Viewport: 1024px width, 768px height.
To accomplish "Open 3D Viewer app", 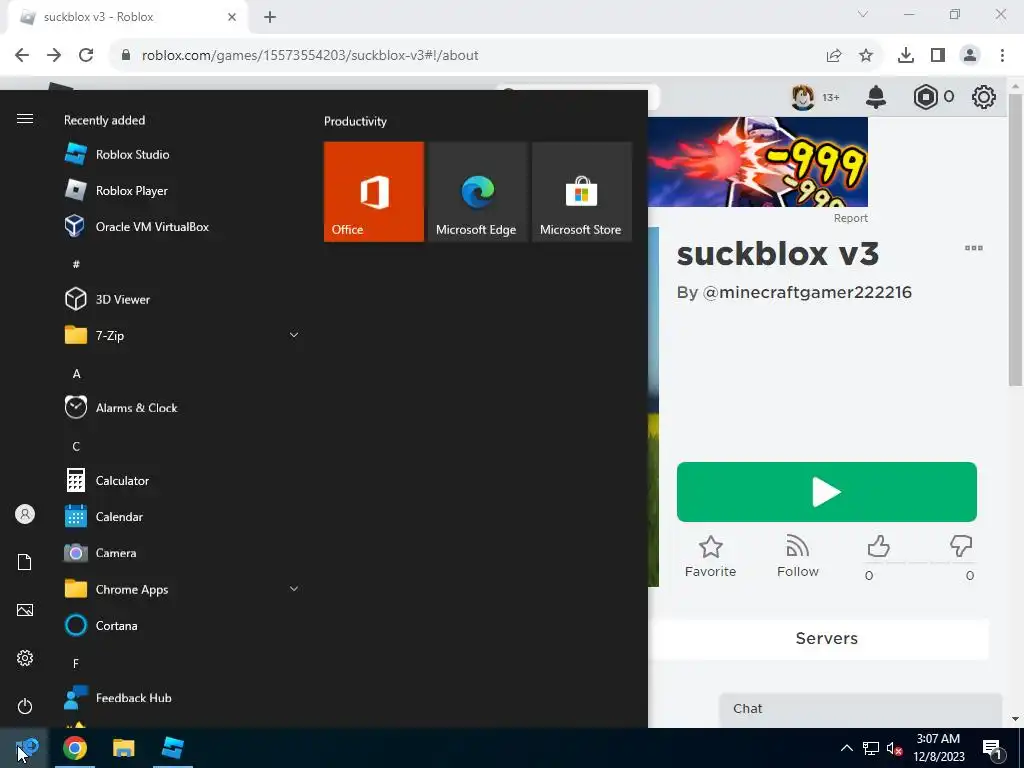I will point(108,299).
